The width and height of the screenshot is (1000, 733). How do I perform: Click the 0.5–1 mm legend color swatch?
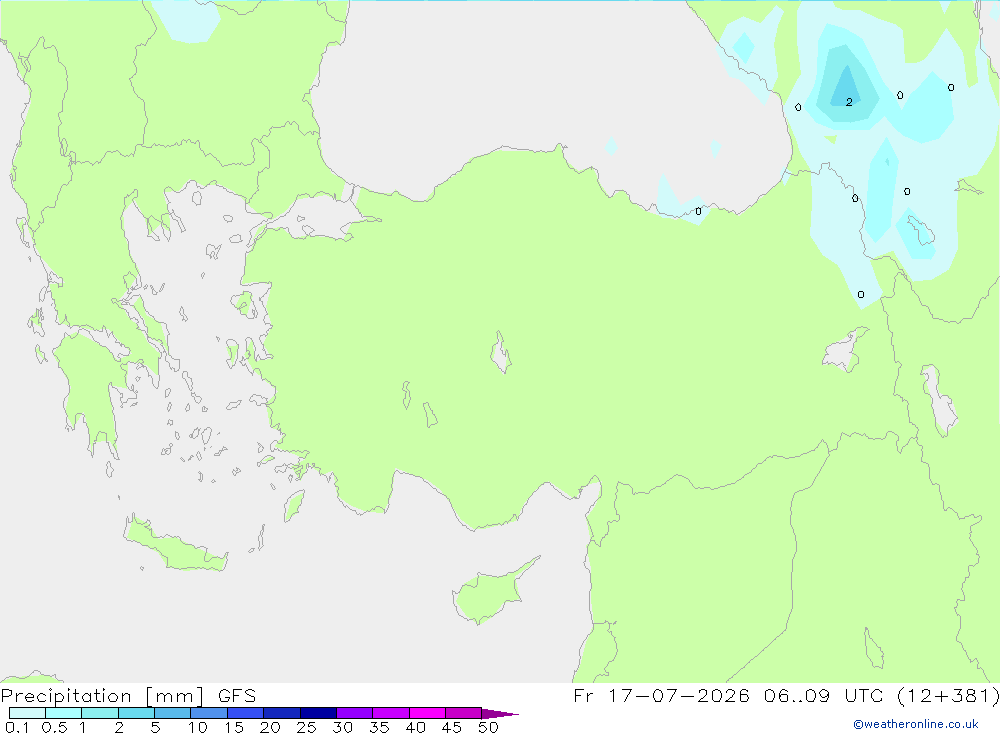point(64,713)
